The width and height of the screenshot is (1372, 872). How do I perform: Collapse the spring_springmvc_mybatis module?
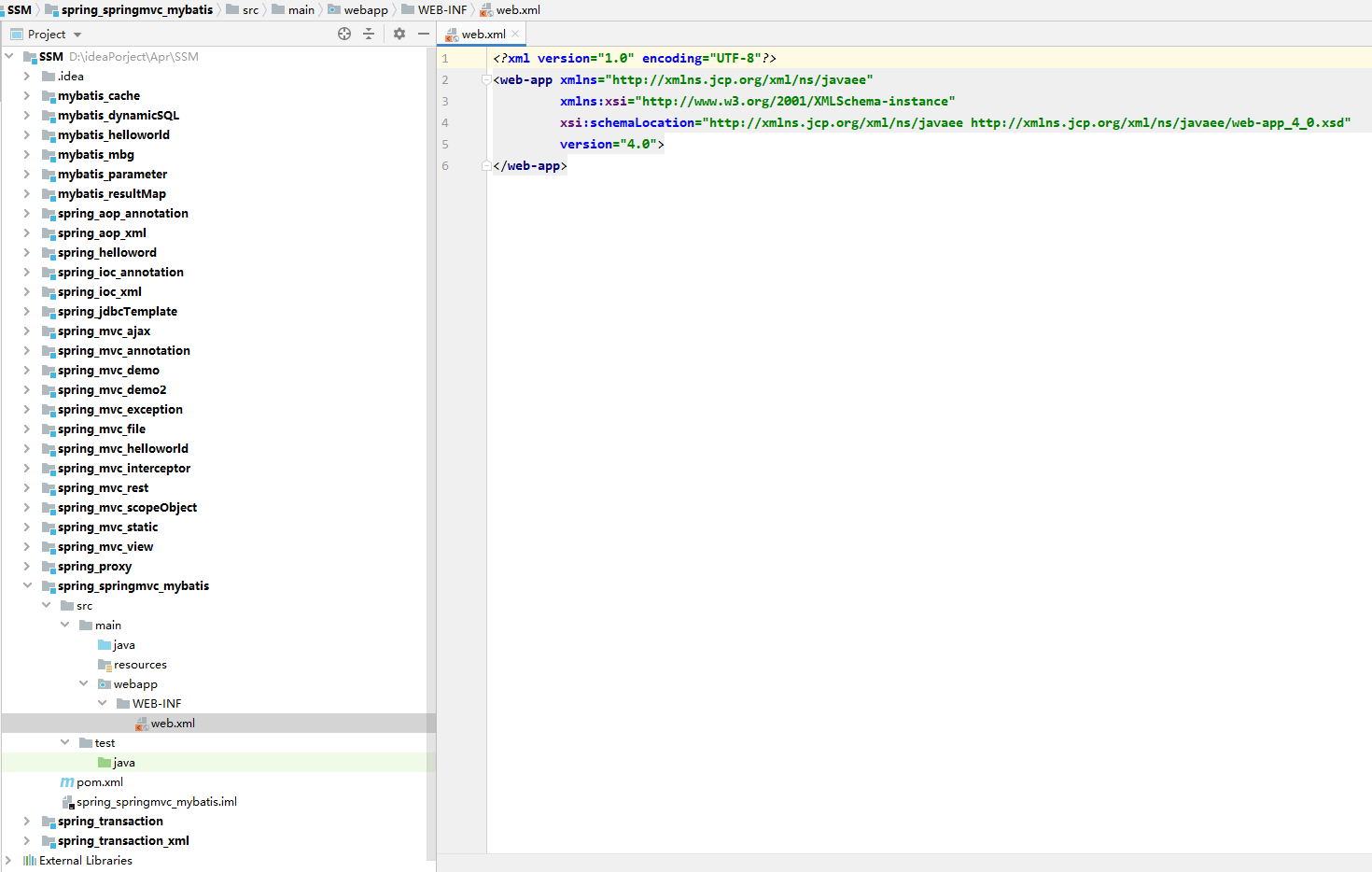[x=27, y=585]
